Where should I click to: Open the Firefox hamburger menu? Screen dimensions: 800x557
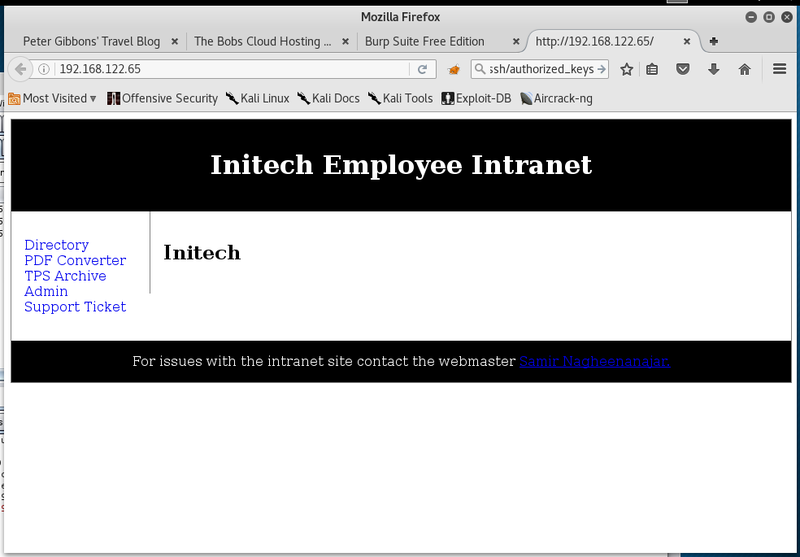coord(779,69)
